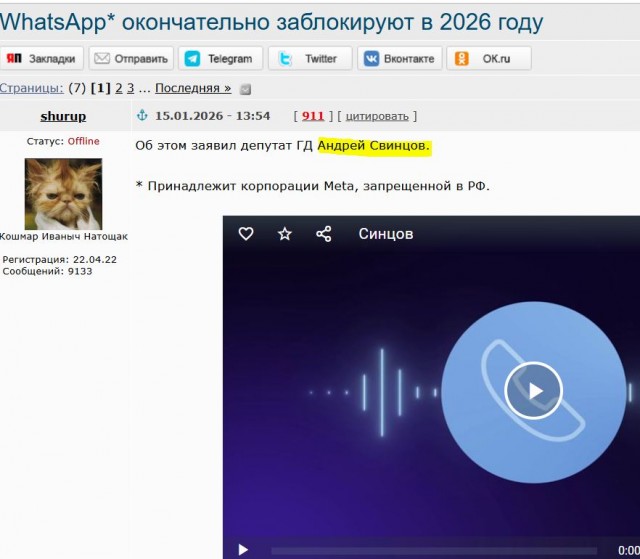Click the Meta ownership footnote text

click(312, 186)
